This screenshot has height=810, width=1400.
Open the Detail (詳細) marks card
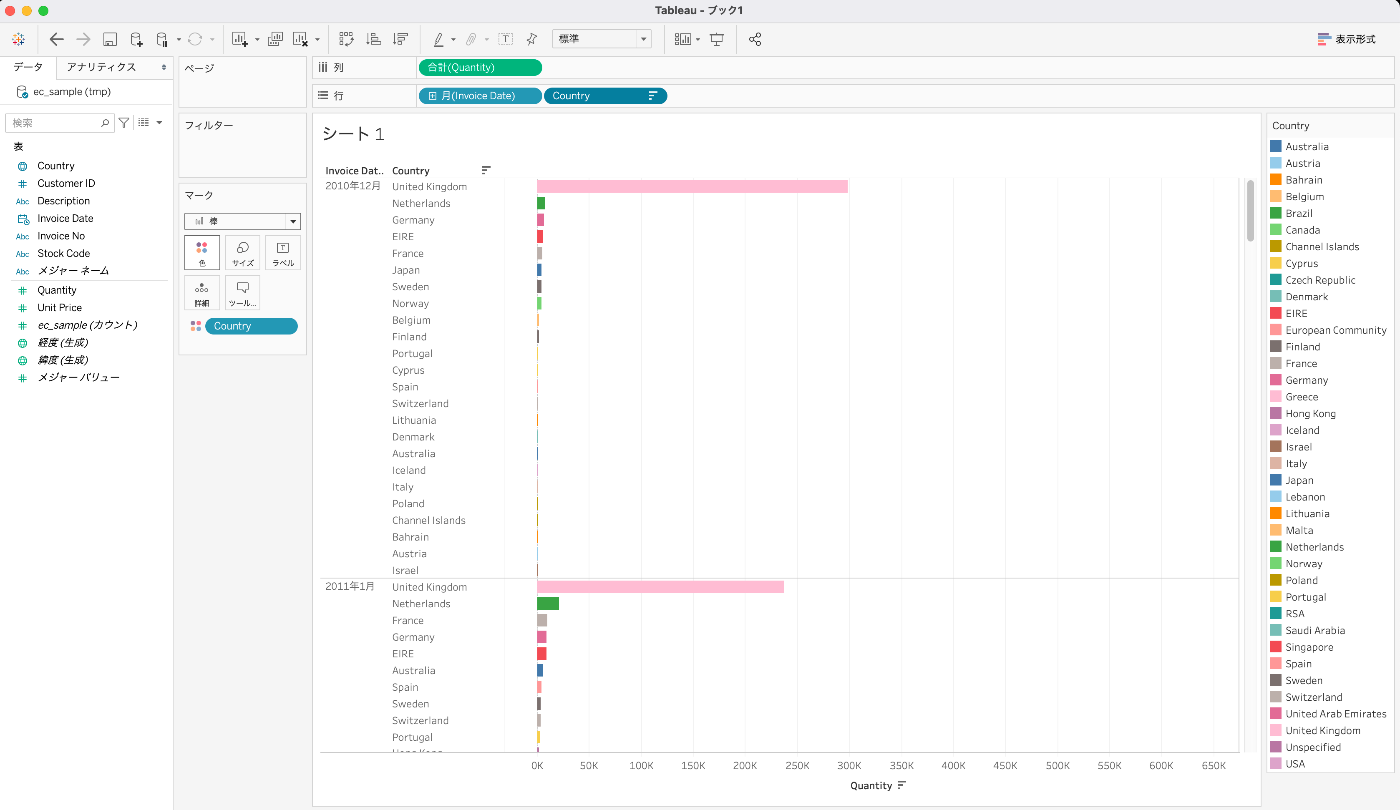pos(202,292)
